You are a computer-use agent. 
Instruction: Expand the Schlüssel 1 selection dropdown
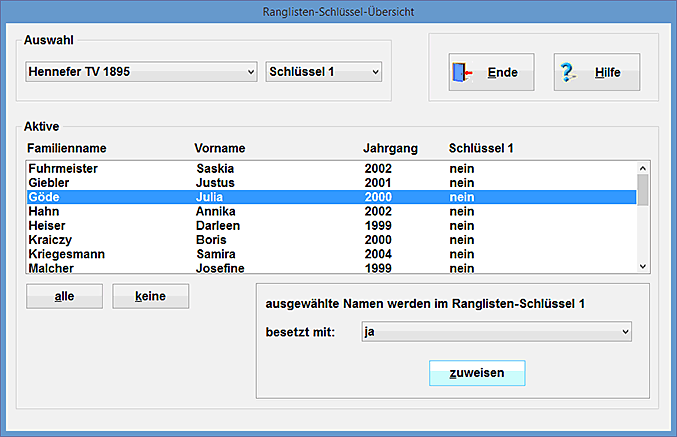coord(324,72)
